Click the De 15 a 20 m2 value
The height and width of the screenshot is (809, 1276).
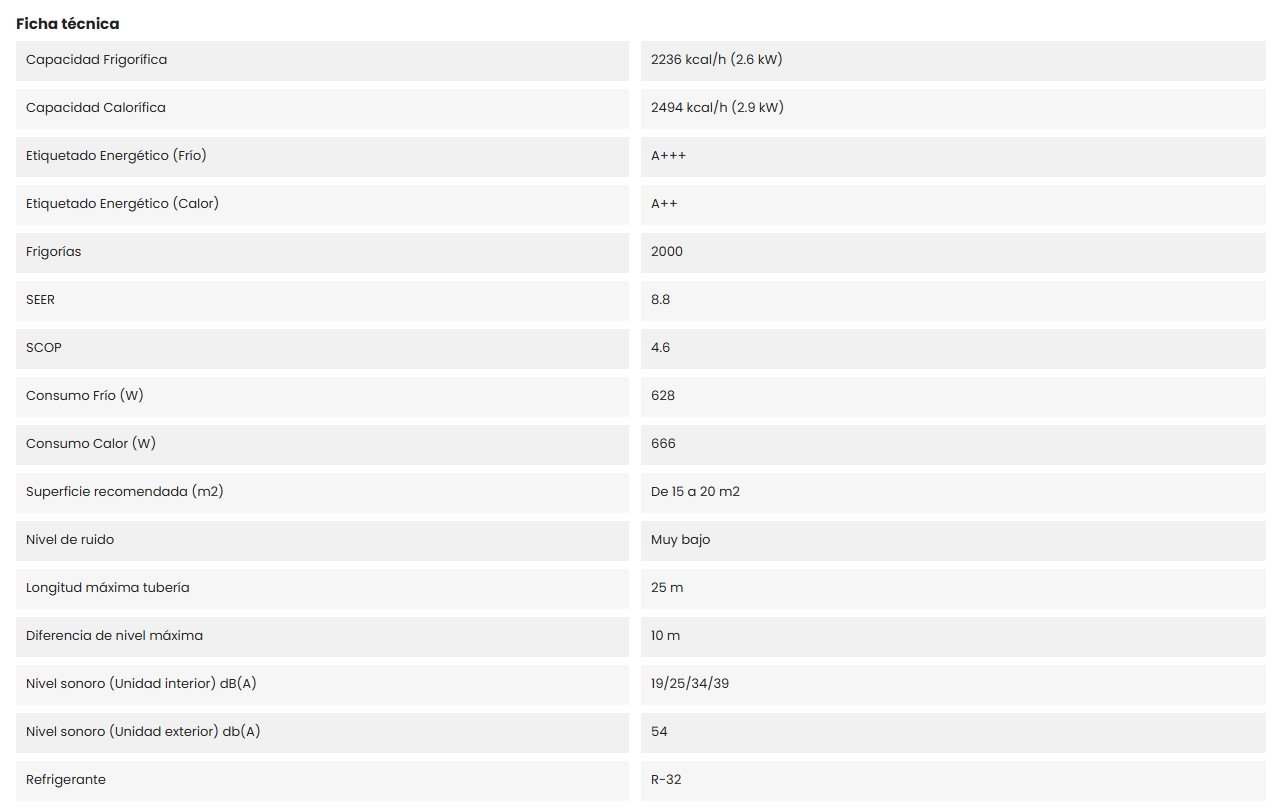click(695, 492)
